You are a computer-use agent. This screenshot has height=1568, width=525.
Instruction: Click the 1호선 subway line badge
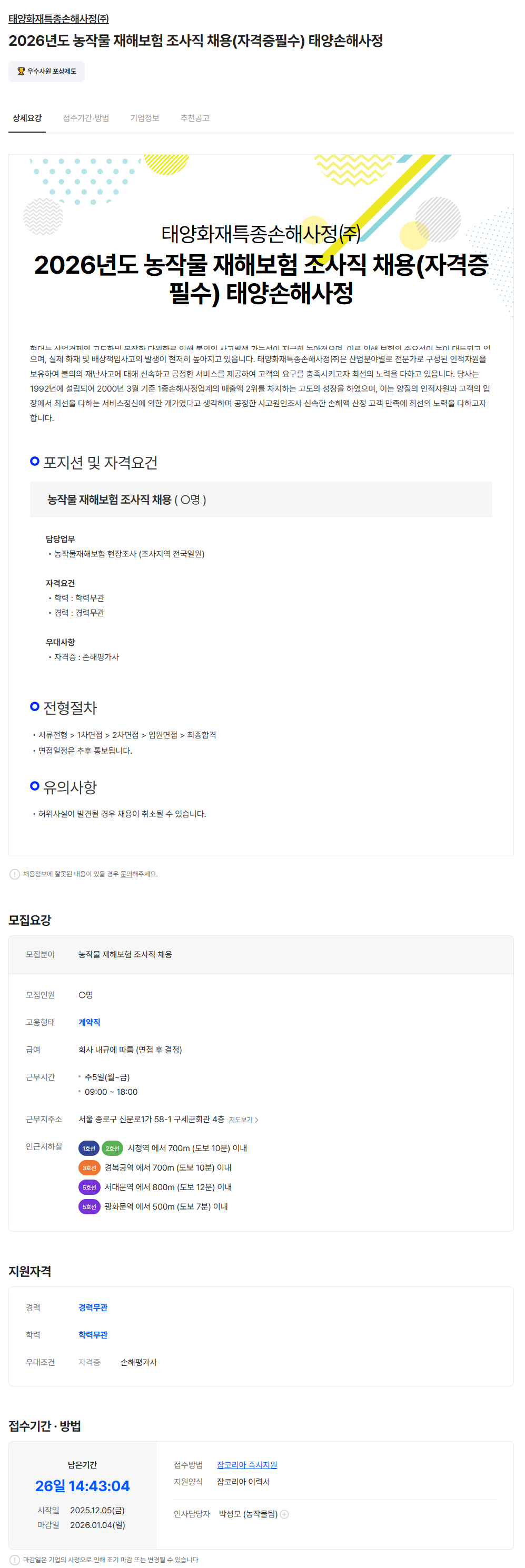tap(89, 1148)
